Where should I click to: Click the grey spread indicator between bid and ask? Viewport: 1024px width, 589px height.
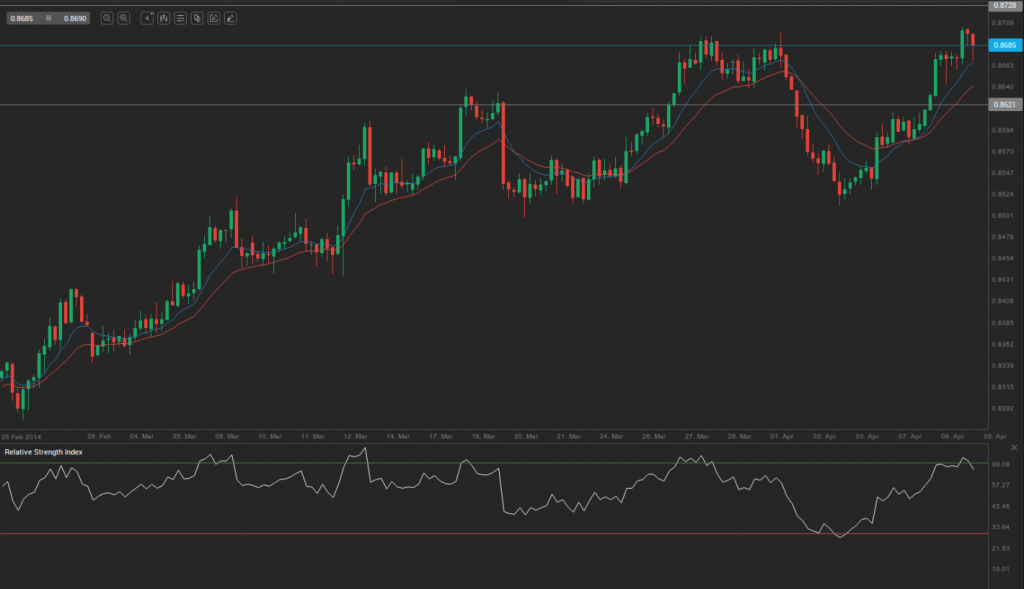click(48, 18)
